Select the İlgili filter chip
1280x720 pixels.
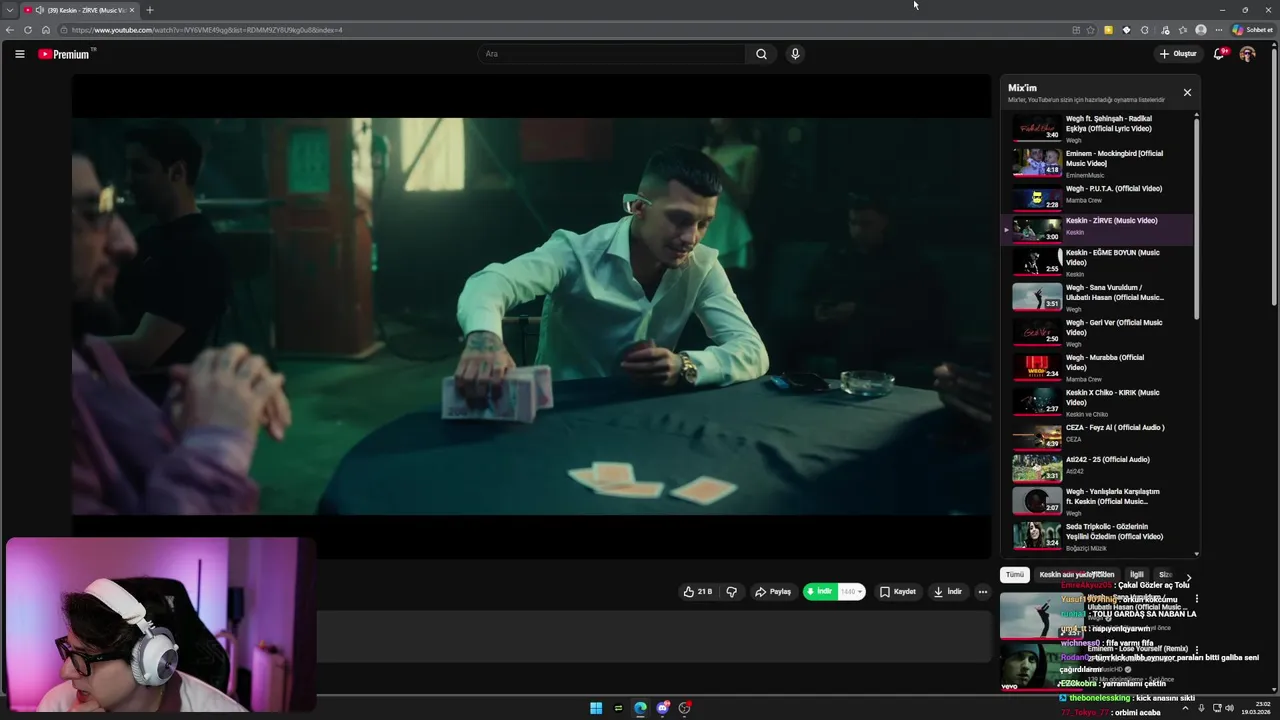[1136, 575]
